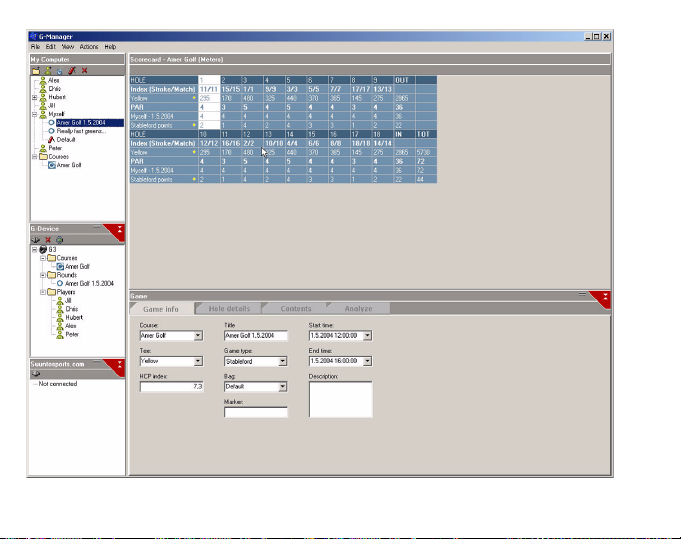The height and width of the screenshot is (539, 681).
Task: Click the new folder icon in My Computer toolbar
Action: point(36,70)
